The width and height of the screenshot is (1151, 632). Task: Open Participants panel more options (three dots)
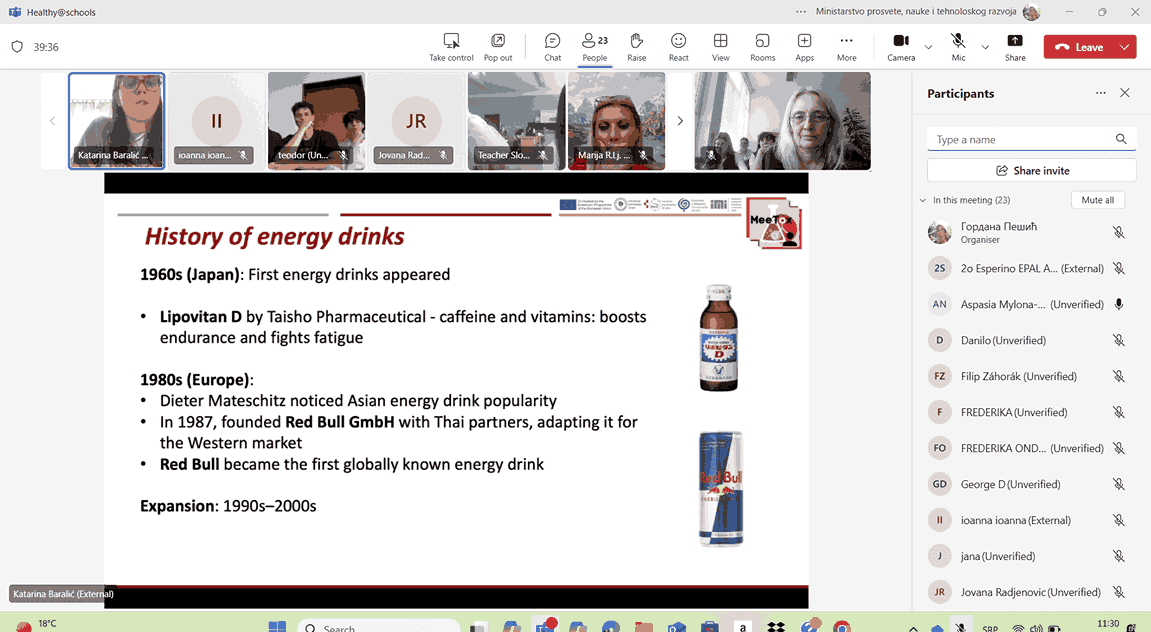tap(1100, 93)
